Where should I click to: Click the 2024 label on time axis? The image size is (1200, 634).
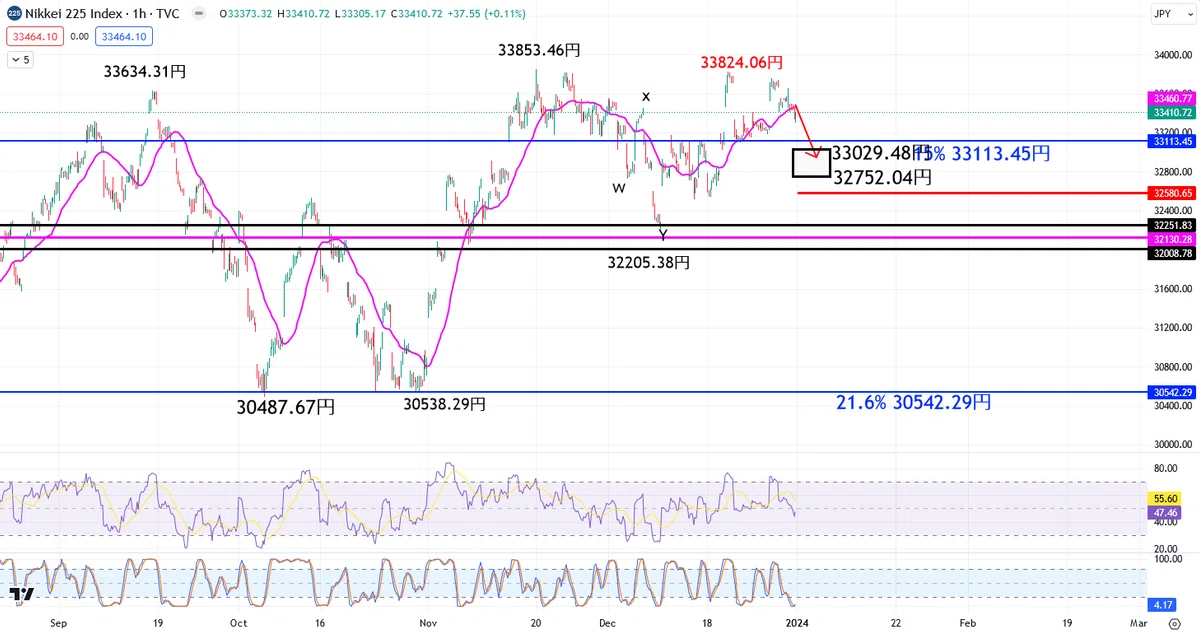pos(798,621)
